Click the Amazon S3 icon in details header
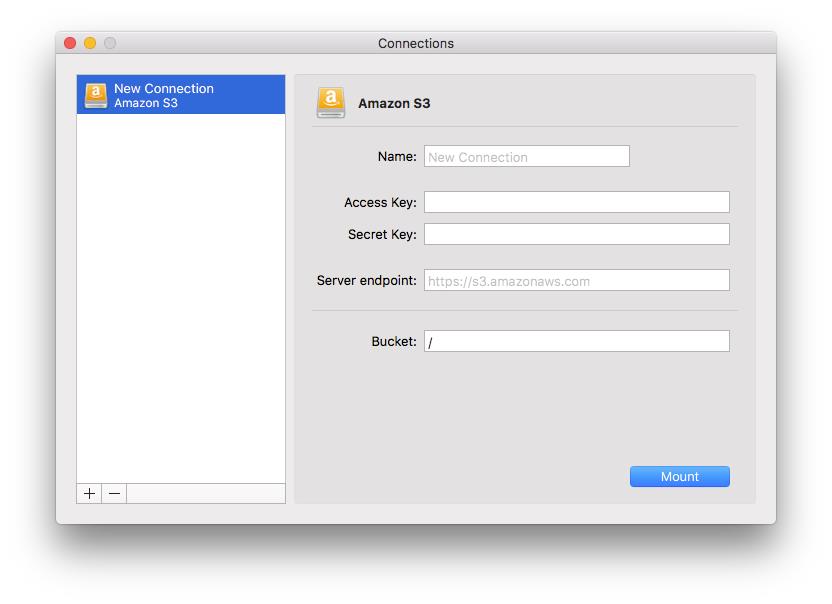Screen dimensions: 832x604 [x=331, y=102]
